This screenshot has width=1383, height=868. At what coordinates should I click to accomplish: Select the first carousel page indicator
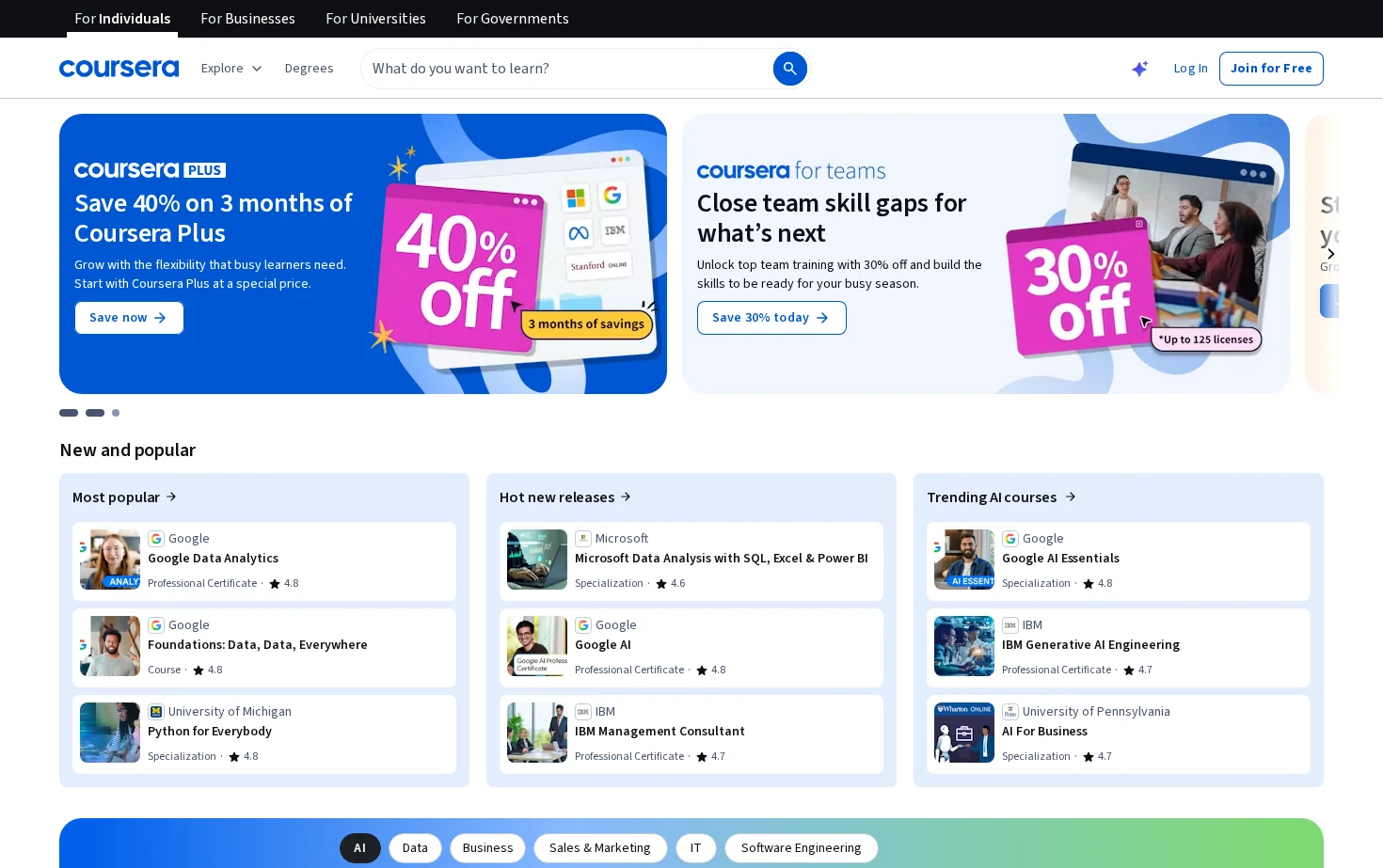point(69,413)
